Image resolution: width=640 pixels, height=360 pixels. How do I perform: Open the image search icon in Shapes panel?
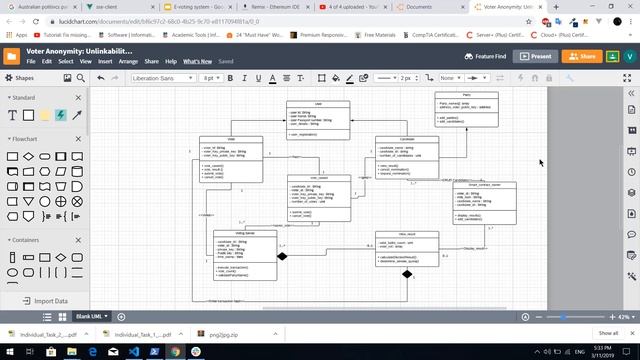click(67, 78)
